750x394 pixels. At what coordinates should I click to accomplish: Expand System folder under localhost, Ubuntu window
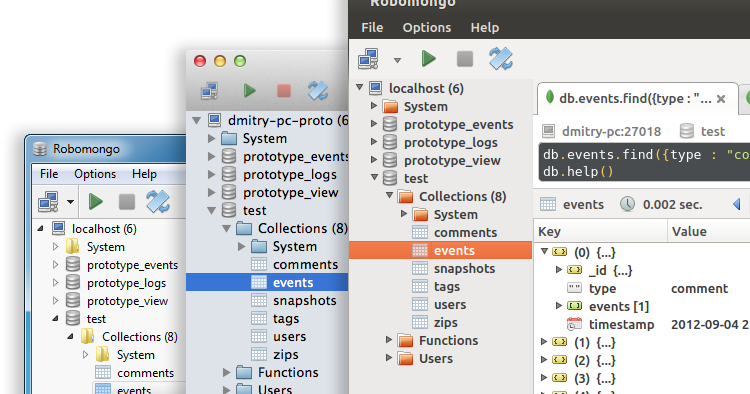374,106
